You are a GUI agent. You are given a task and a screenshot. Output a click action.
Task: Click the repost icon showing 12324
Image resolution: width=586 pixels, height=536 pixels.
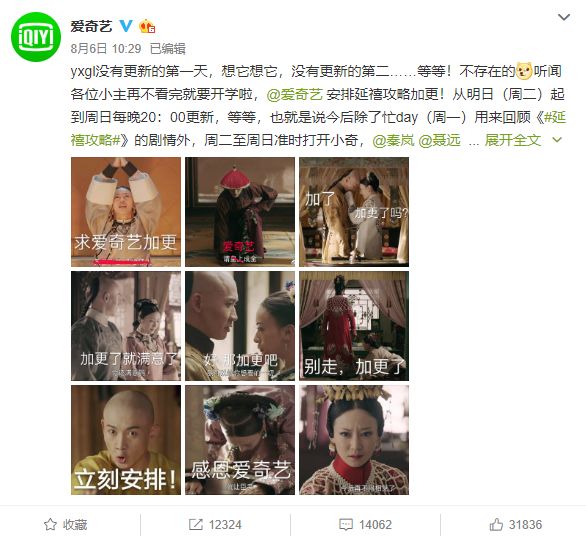click(195, 524)
